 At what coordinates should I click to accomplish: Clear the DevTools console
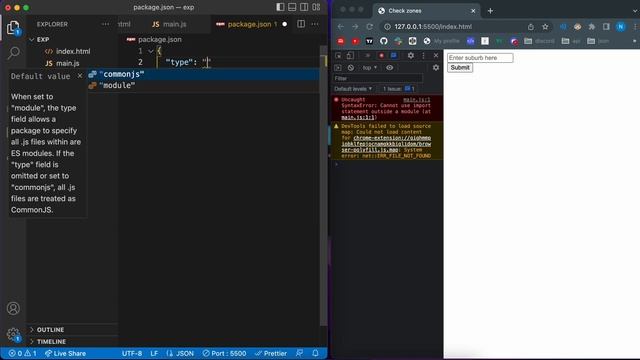click(x=351, y=68)
